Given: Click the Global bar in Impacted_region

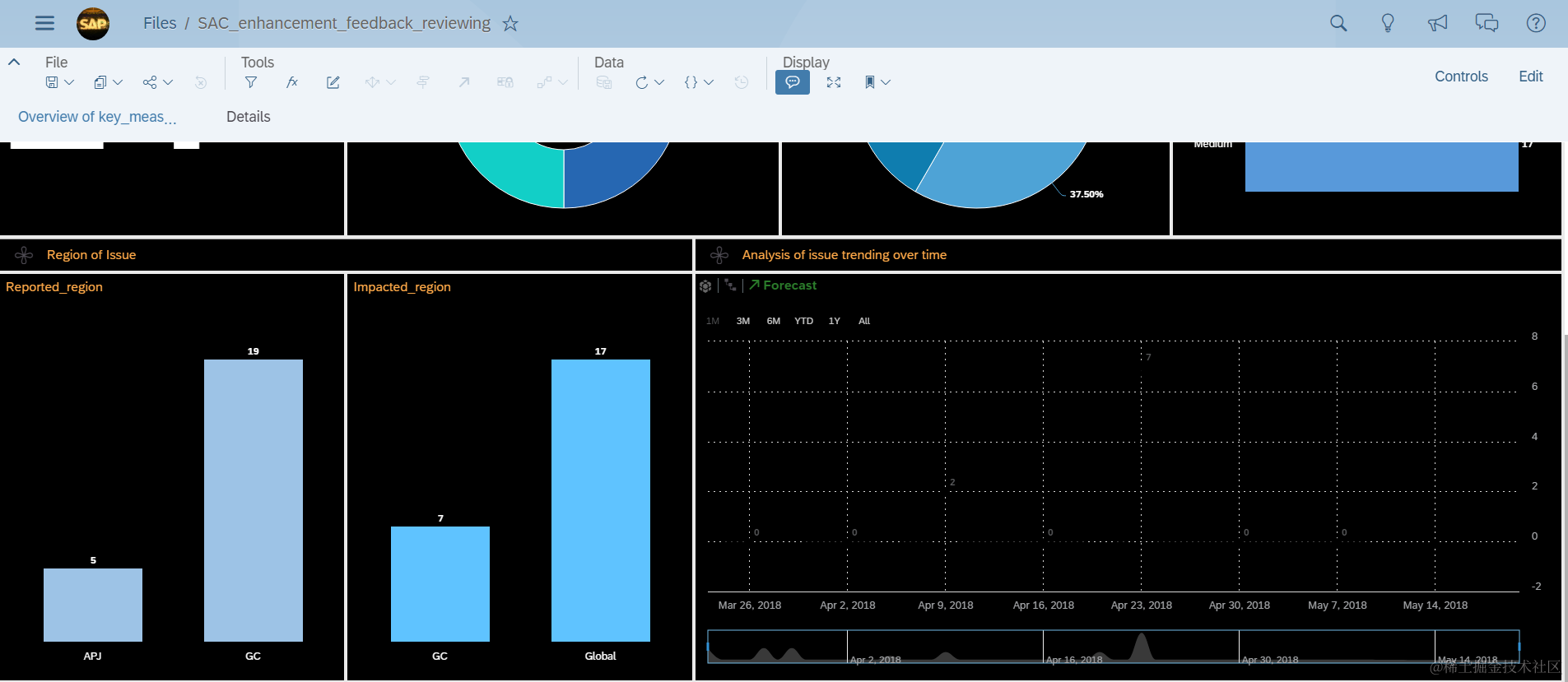Looking at the screenshot, I should (x=601, y=500).
